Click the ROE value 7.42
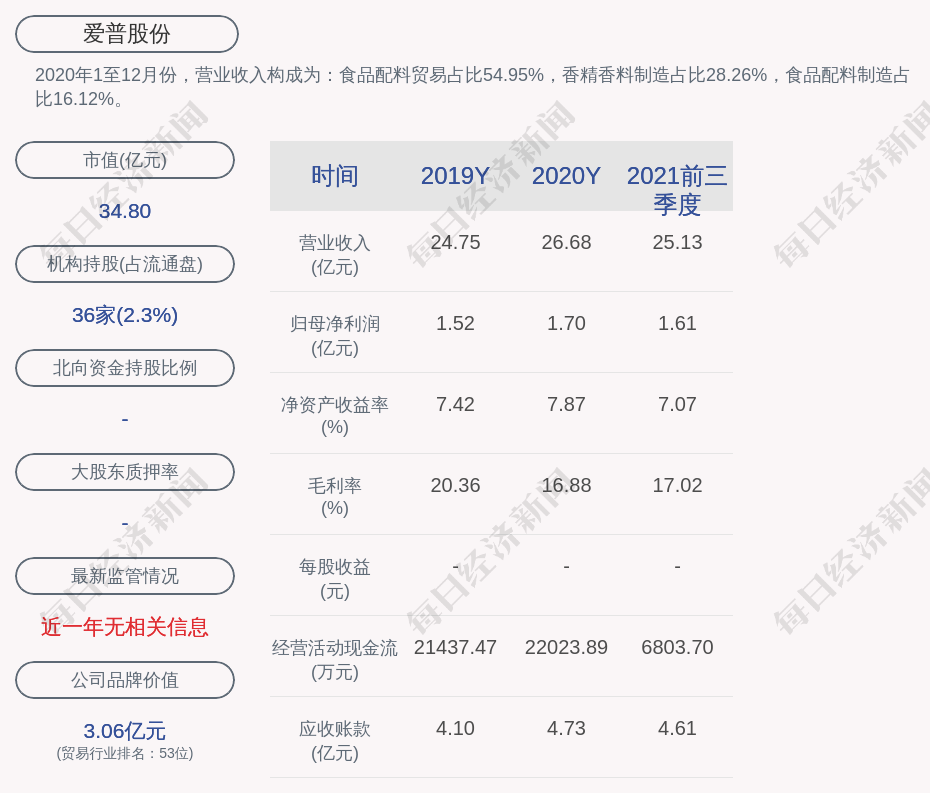The height and width of the screenshot is (793, 930). (455, 405)
